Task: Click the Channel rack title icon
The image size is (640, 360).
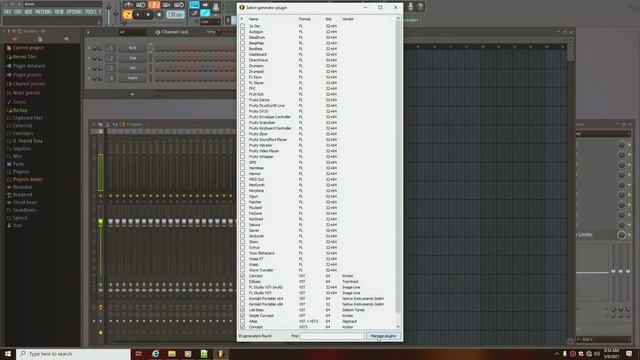Action: click(x=158, y=32)
